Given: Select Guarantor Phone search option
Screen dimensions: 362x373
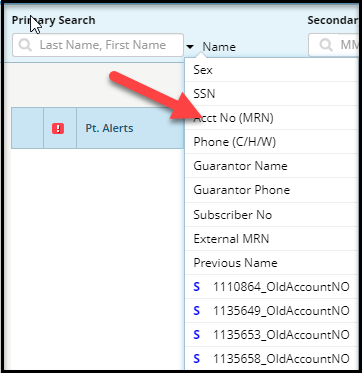Looking at the screenshot, I should 272,190.
